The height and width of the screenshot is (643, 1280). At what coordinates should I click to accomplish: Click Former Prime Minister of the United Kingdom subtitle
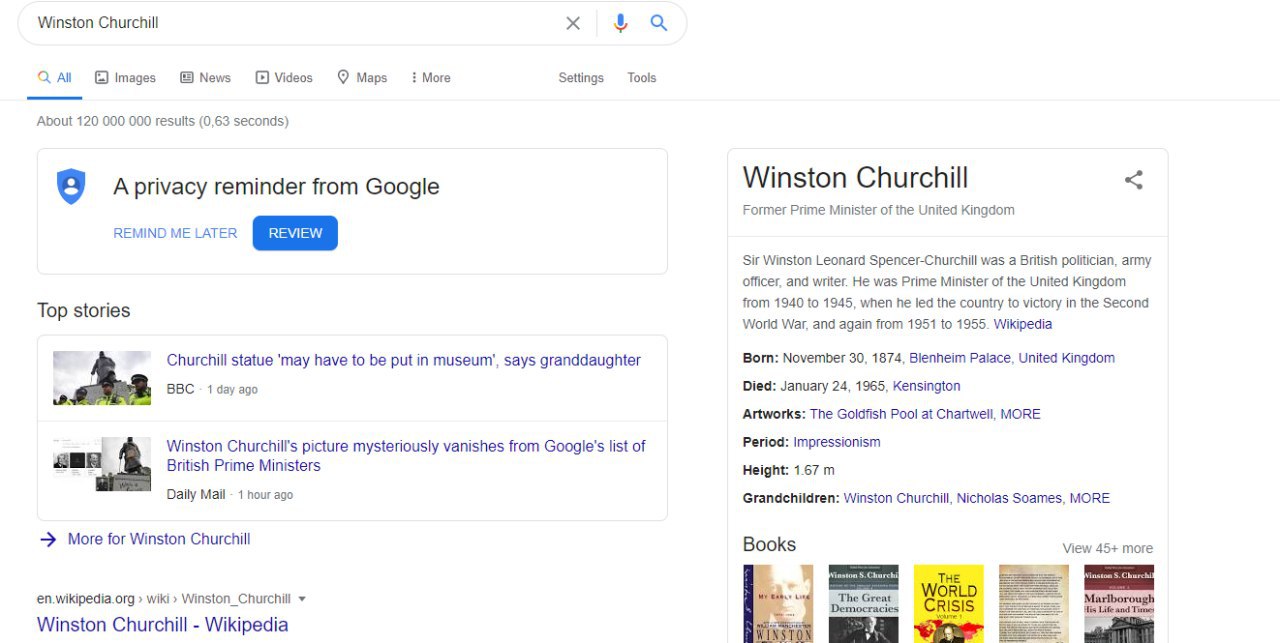(878, 210)
